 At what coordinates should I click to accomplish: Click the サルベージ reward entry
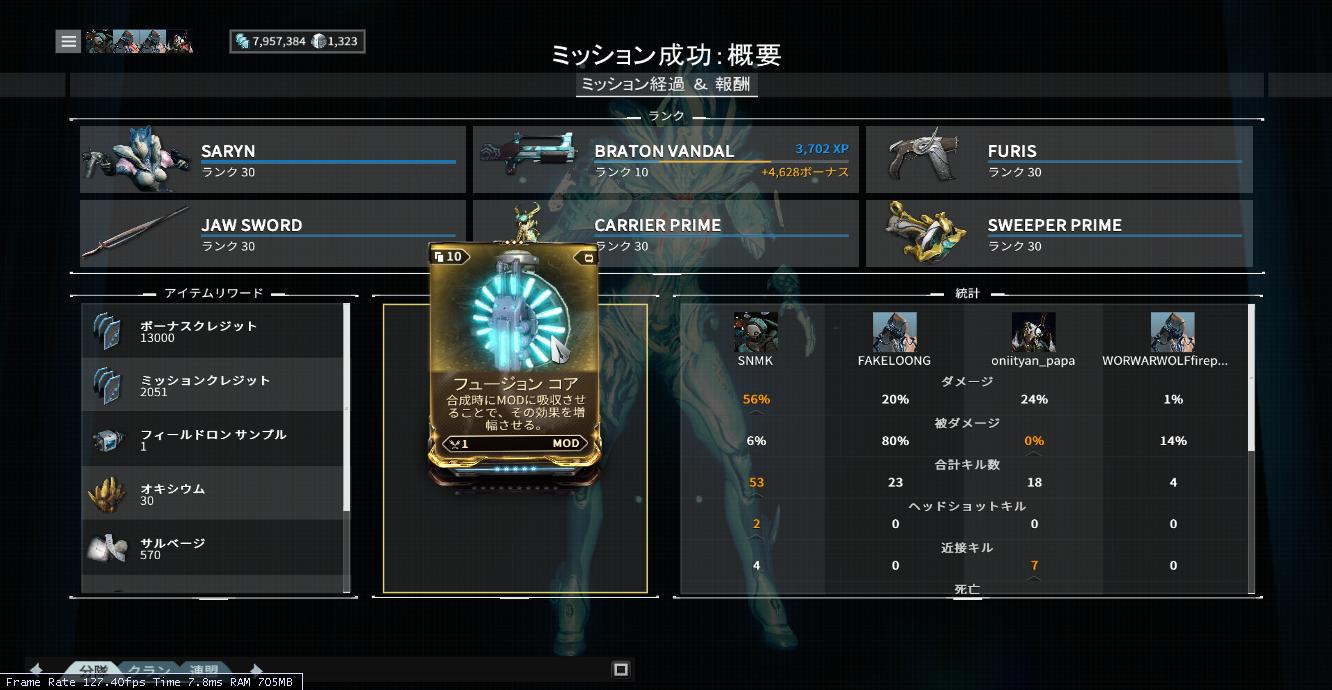212,548
